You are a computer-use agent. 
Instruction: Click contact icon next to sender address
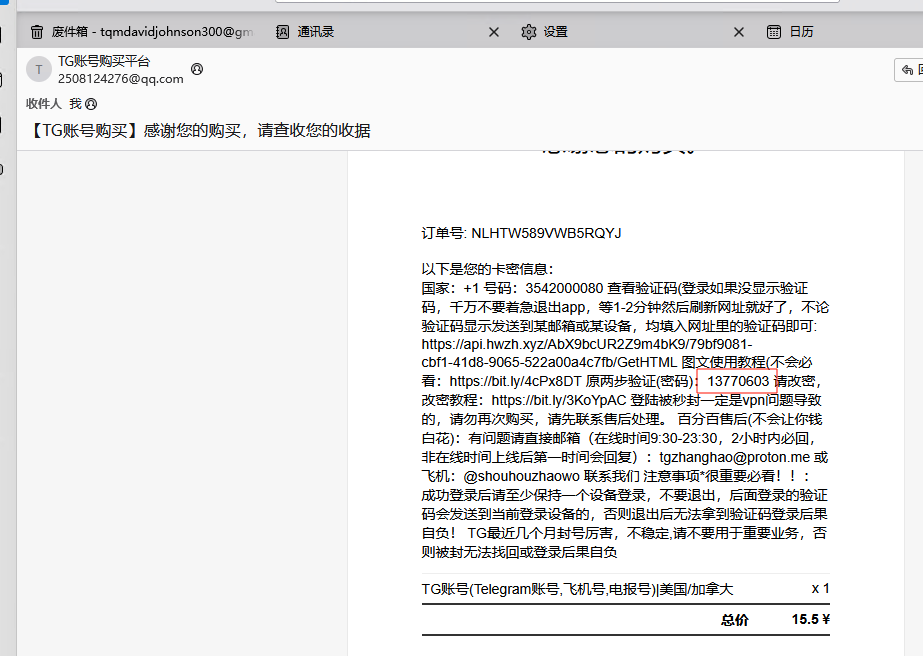coord(197,69)
